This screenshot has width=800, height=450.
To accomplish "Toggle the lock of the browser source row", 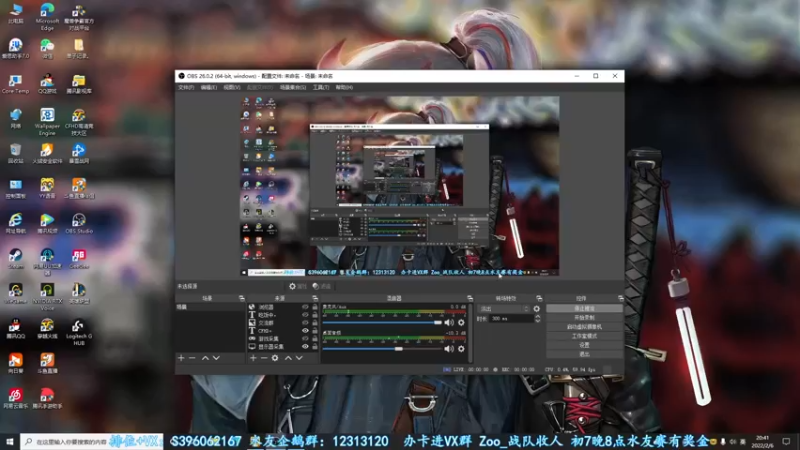I will pyautogui.click(x=315, y=307).
